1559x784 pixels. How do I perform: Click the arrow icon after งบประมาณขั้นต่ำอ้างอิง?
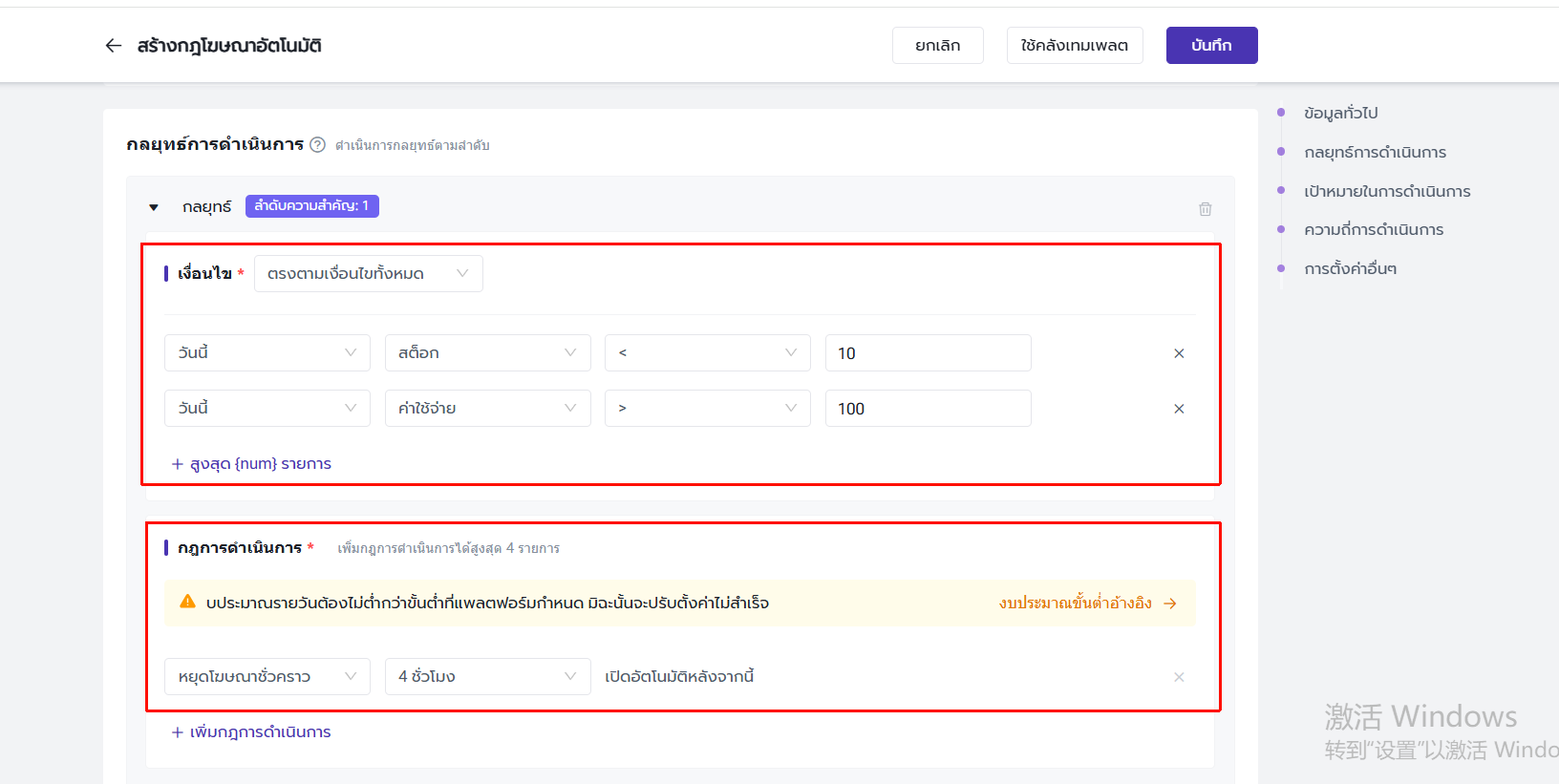(1170, 604)
